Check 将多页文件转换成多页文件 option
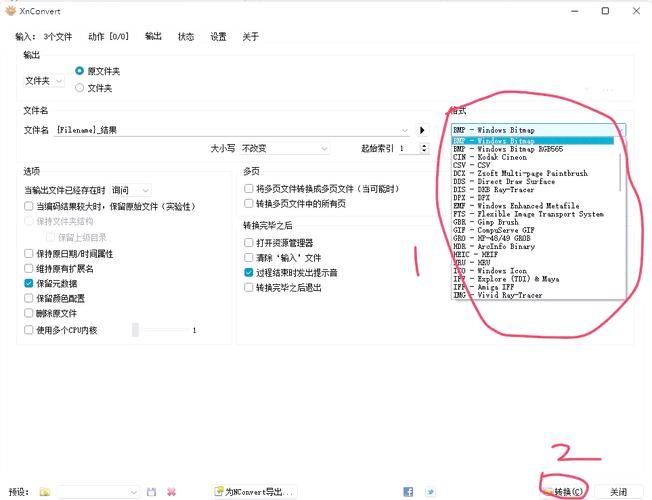 (x=249, y=188)
